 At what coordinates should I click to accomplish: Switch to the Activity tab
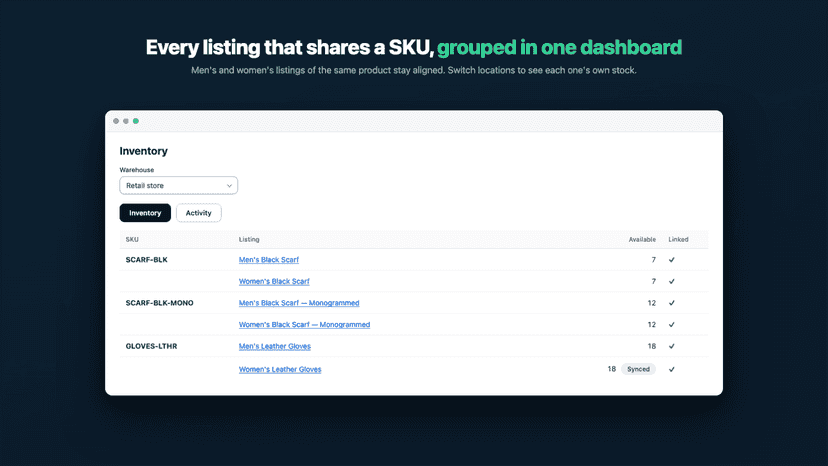[199, 213]
